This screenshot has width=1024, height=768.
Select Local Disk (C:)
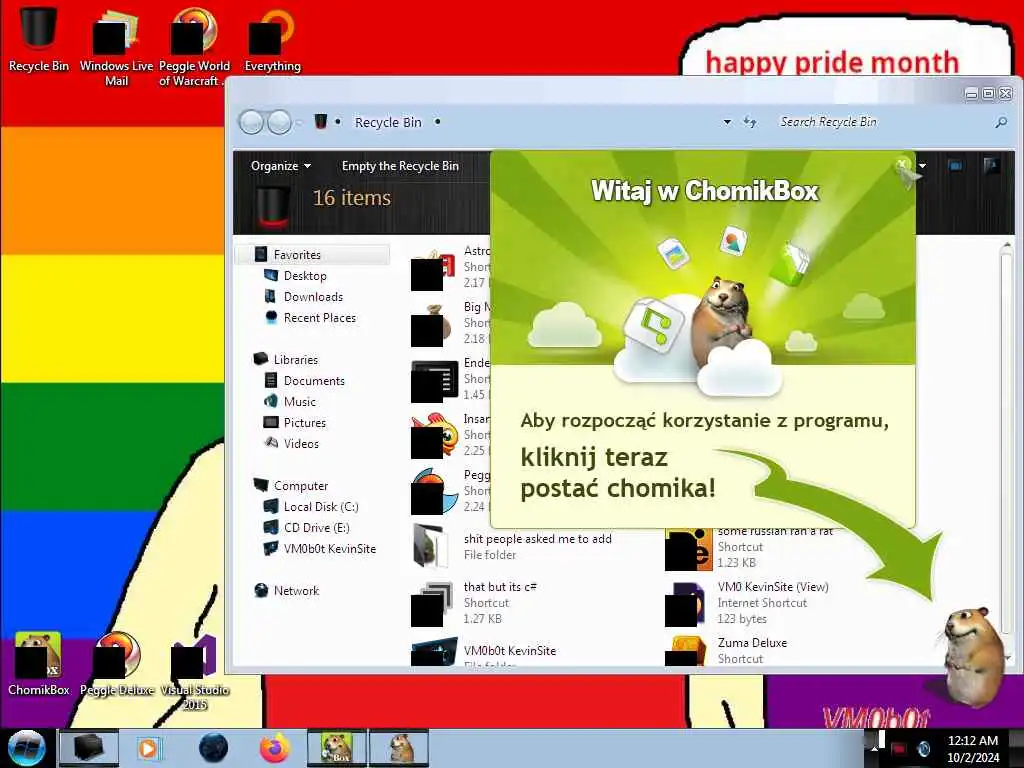321,507
